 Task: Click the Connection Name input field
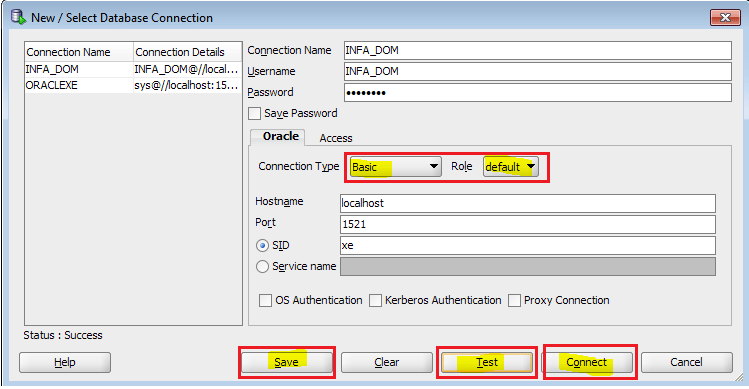pyautogui.click(x=537, y=50)
